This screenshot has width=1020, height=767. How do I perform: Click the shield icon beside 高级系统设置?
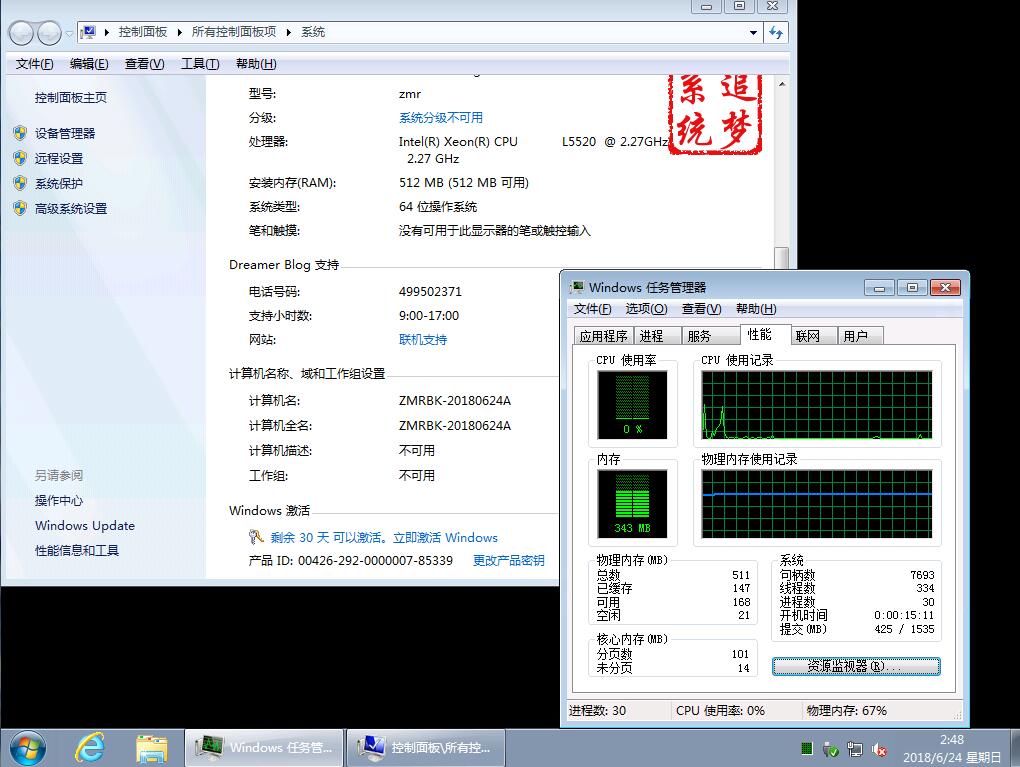(x=20, y=208)
